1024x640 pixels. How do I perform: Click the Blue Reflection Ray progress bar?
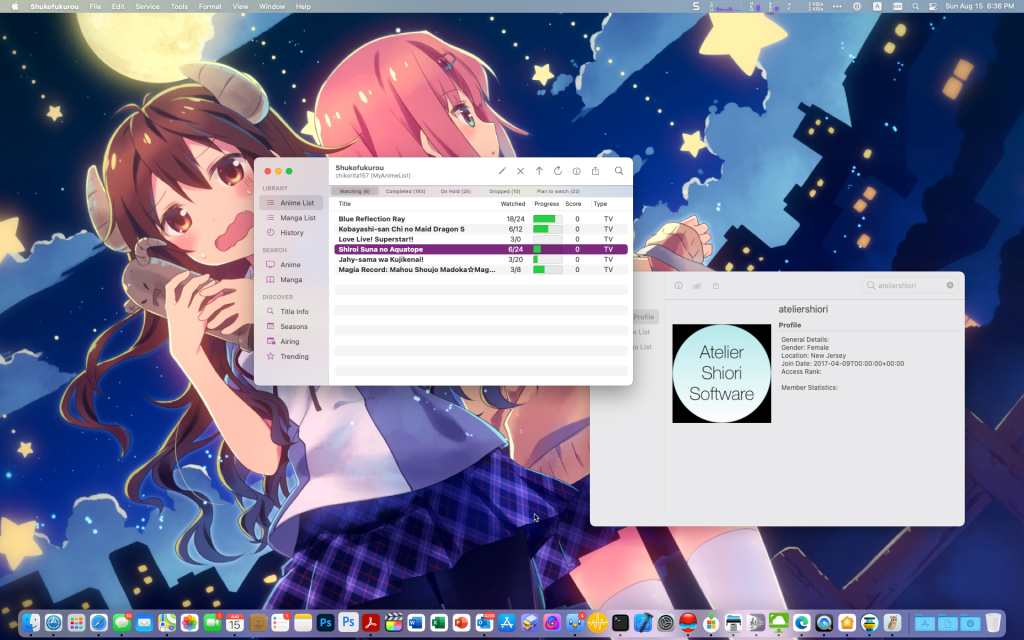547,219
